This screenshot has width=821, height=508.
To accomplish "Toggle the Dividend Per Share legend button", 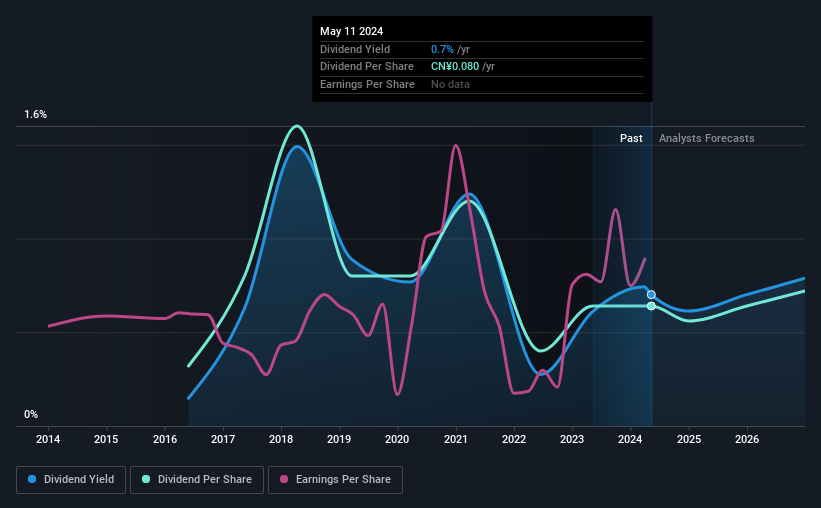I will tap(197, 480).
